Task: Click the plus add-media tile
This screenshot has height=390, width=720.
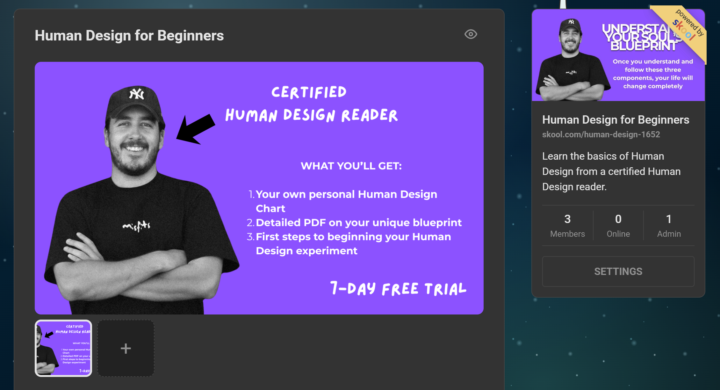Action: (x=126, y=348)
